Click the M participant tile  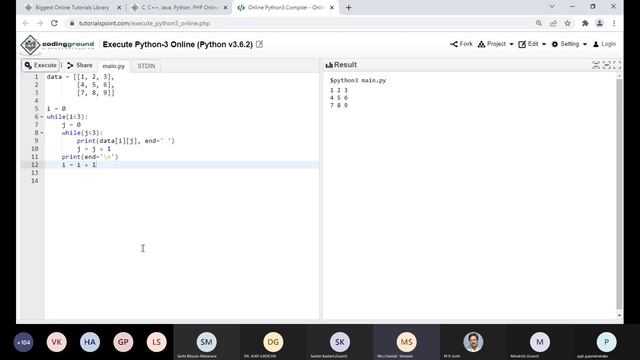[540, 342]
